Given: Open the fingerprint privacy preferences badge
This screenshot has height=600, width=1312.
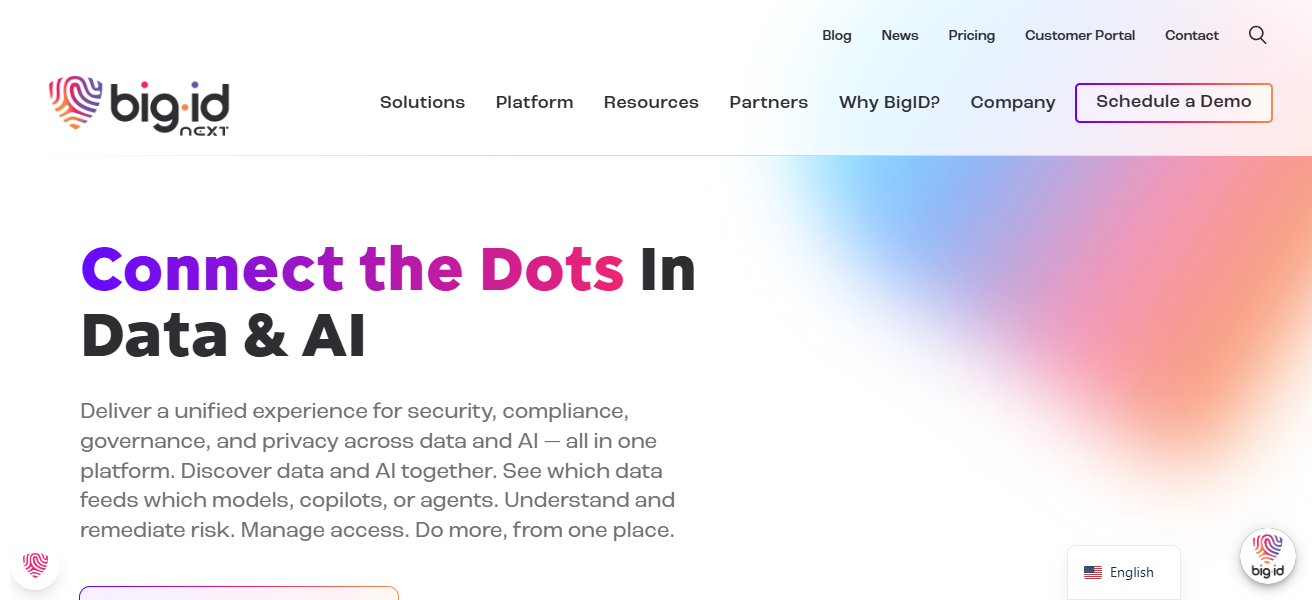Looking at the screenshot, I should click(36, 565).
